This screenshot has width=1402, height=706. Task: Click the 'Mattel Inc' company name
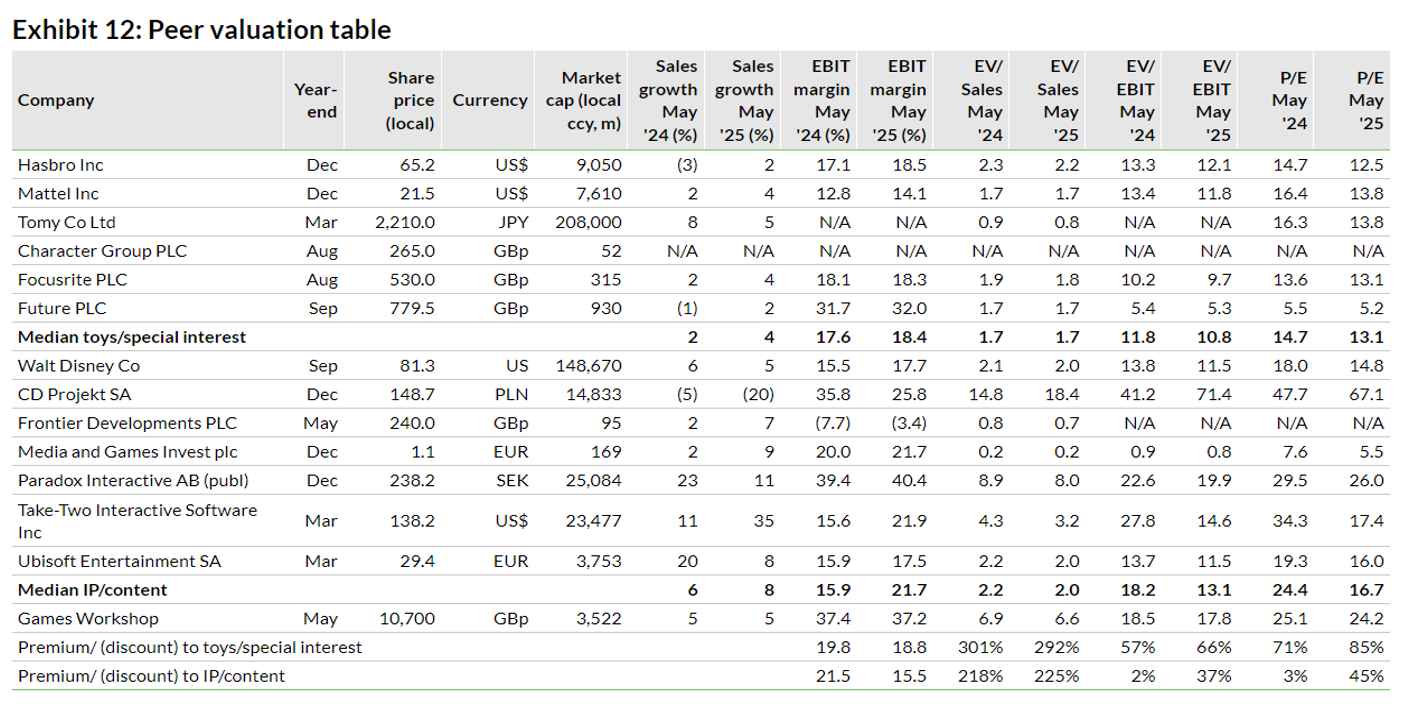pyautogui.click(x=58, y=193)
